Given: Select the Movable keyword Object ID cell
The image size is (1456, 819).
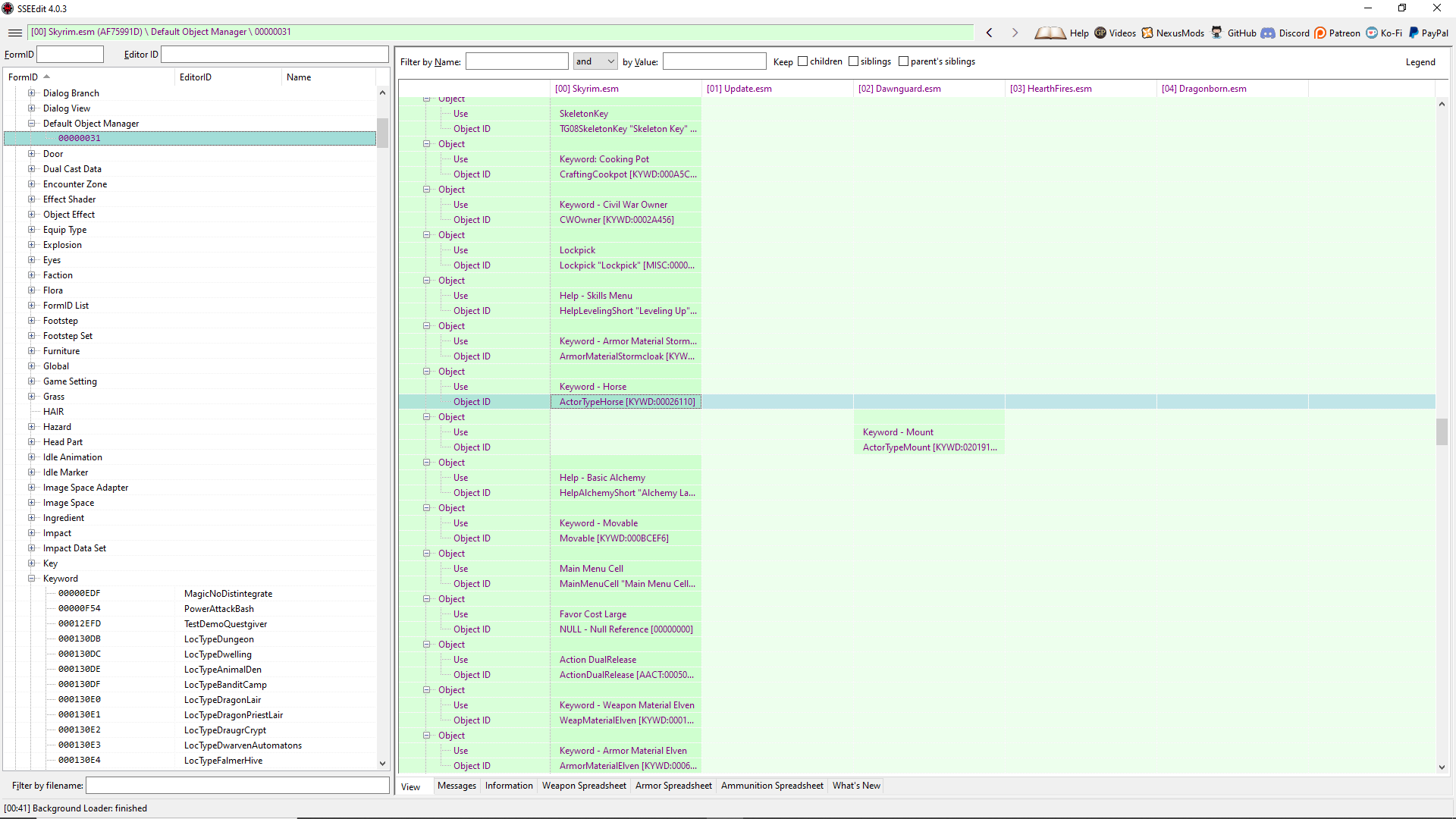Looking at the screenshot, I should click(626, 538).
